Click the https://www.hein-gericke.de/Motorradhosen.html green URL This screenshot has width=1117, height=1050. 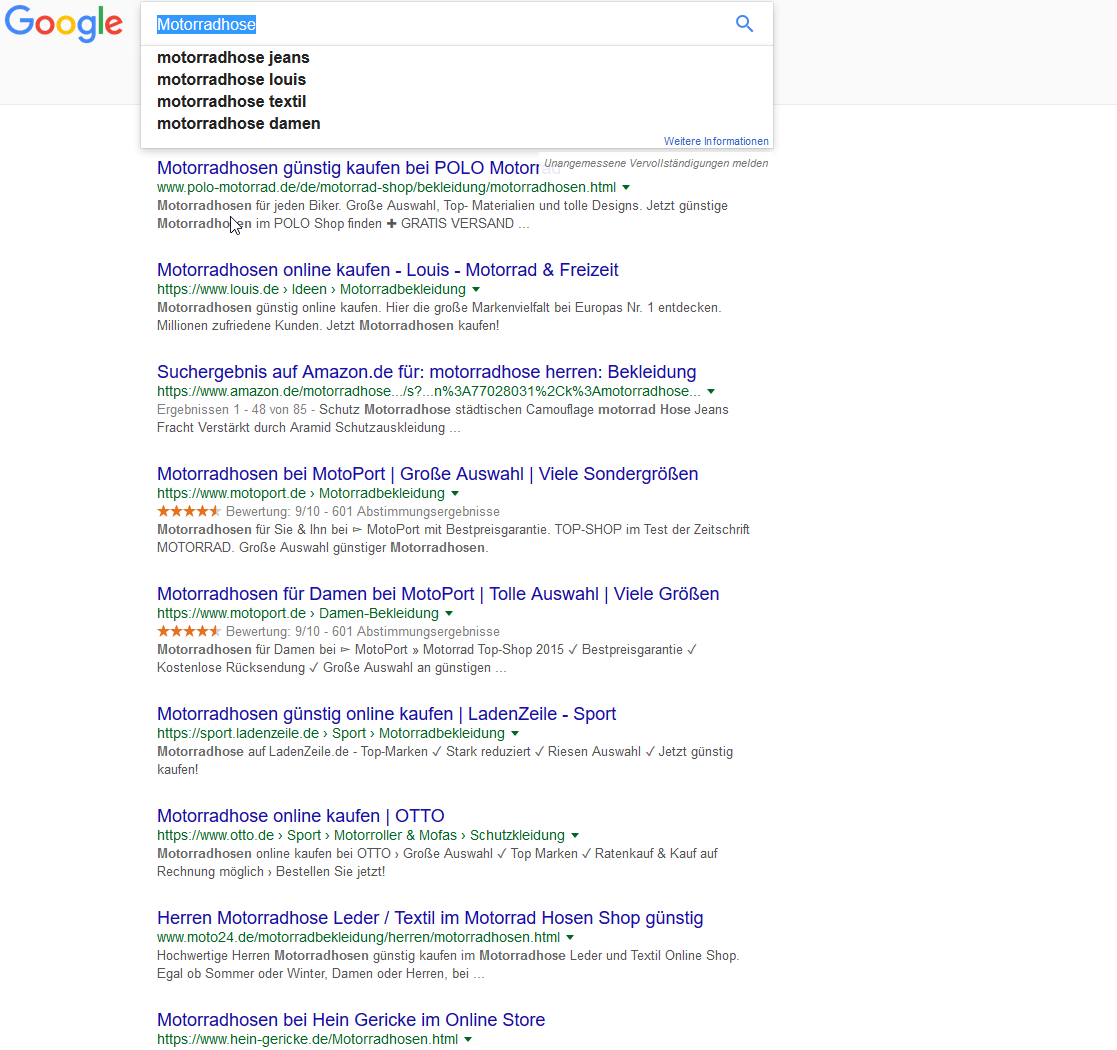pos(307,1039)
